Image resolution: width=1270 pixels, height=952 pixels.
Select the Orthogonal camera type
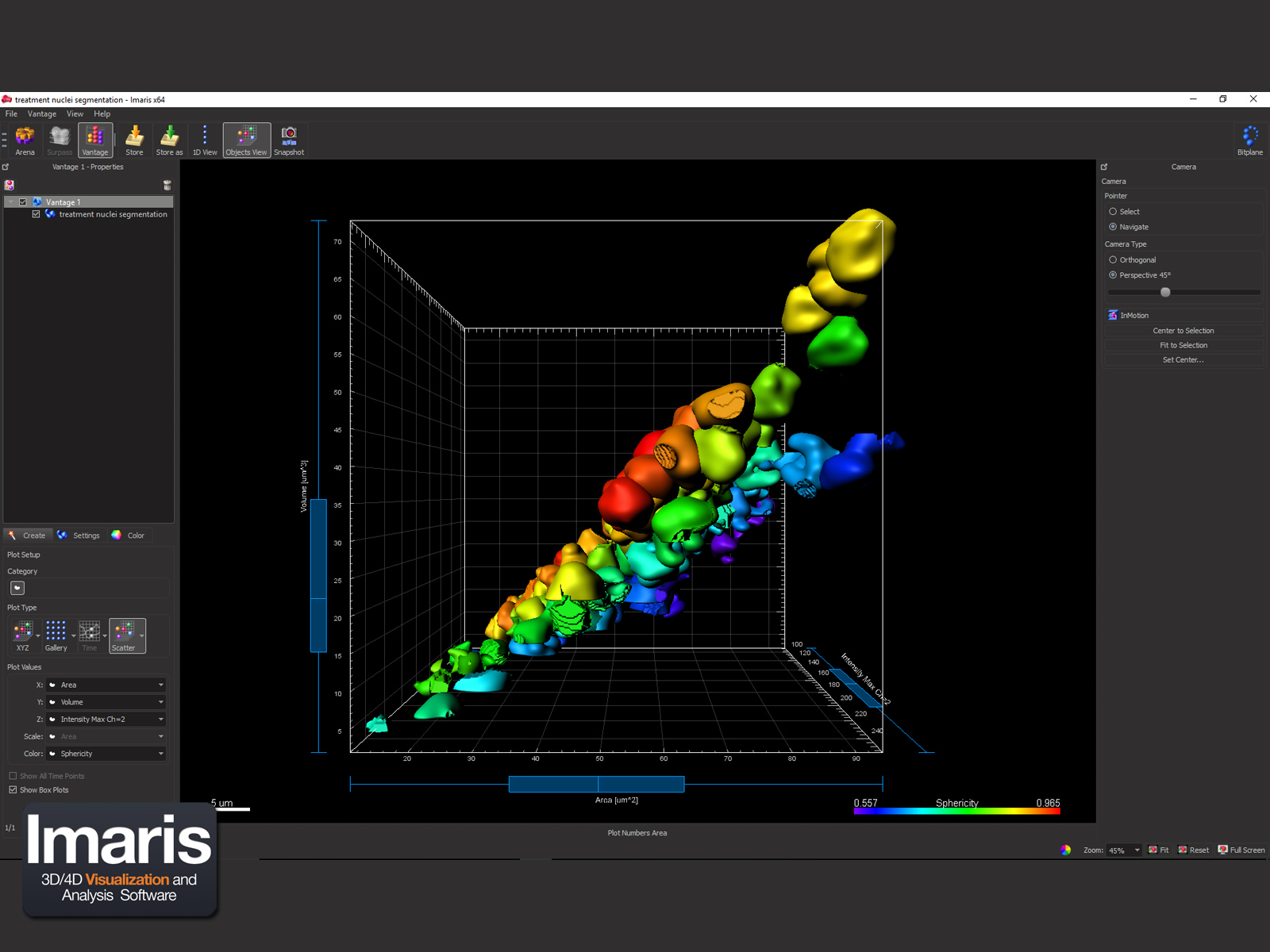[1113, 260]
